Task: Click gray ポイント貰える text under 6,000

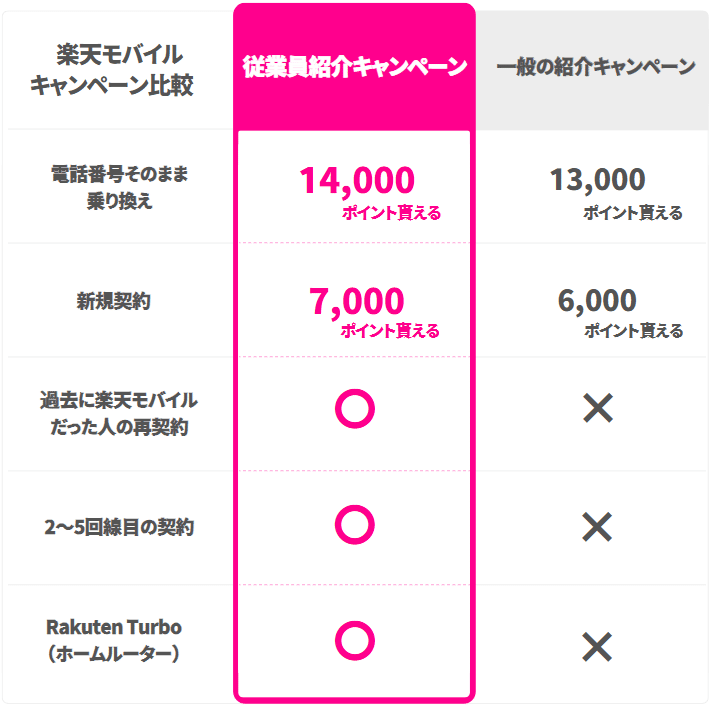Action: (634, 331)
